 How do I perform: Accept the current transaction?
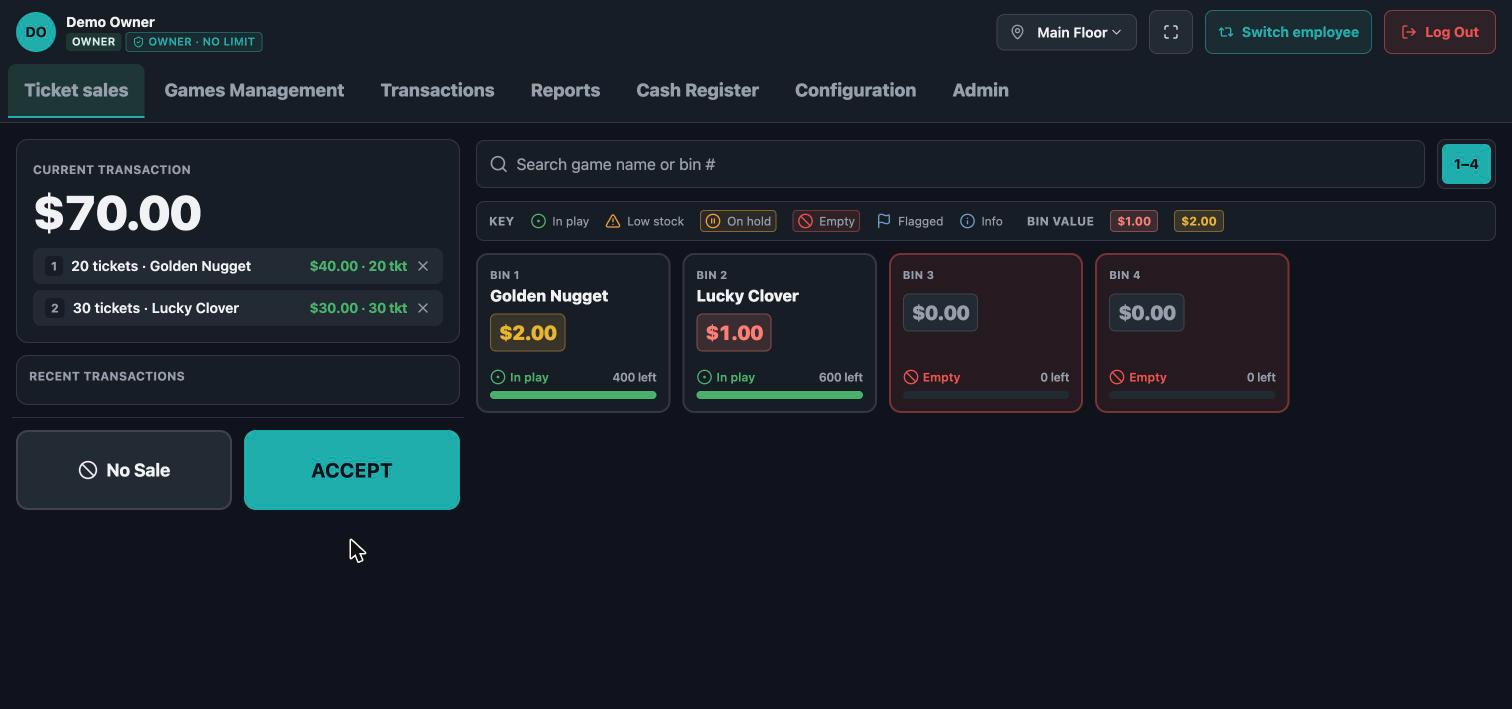click(352, 470)
